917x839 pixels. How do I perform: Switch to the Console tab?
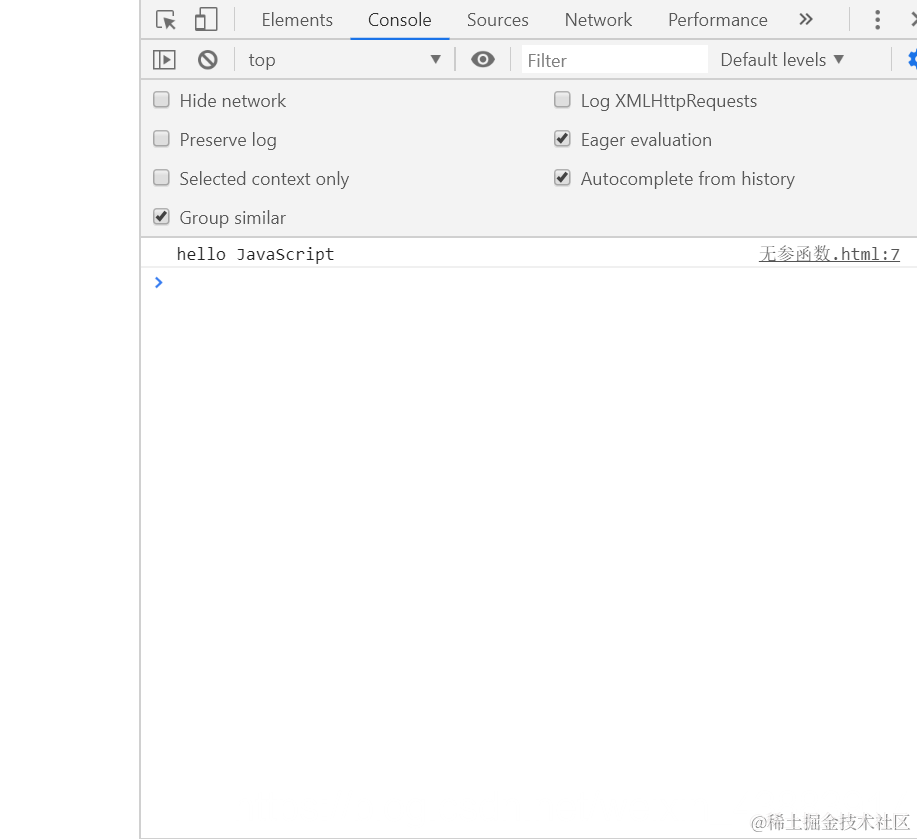(x=399, y=20)
